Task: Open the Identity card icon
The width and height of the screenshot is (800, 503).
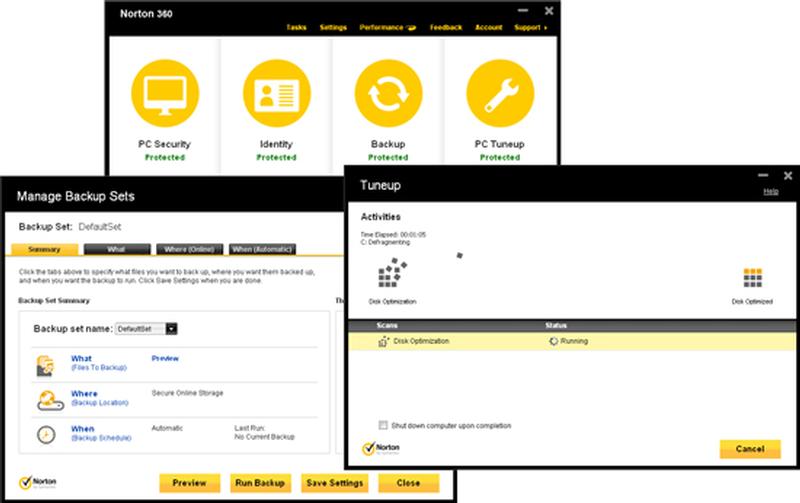Action: coord(277,93)
